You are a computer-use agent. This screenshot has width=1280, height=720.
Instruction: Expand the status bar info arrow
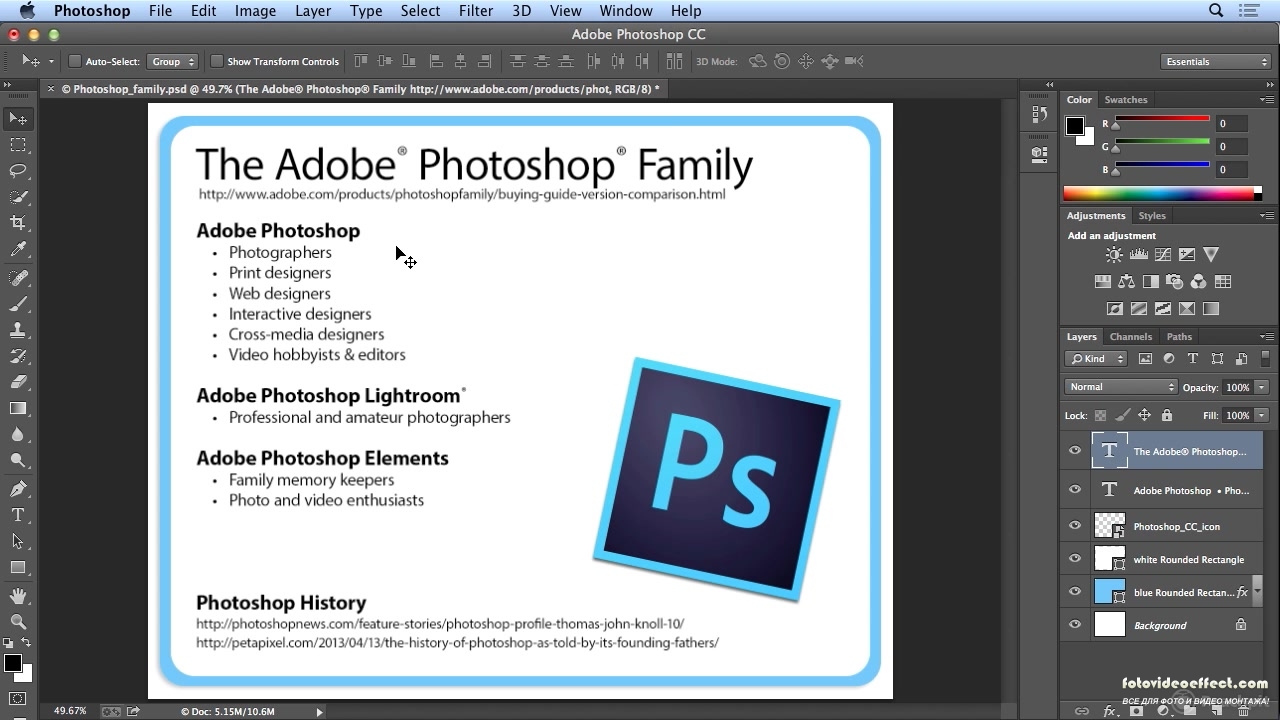[320, 712]
